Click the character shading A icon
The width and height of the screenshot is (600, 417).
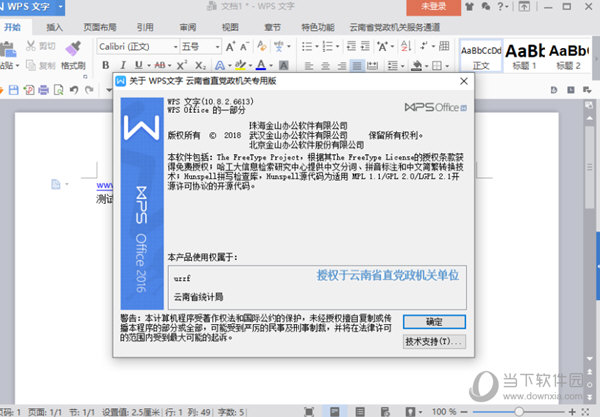pos(284,65)
